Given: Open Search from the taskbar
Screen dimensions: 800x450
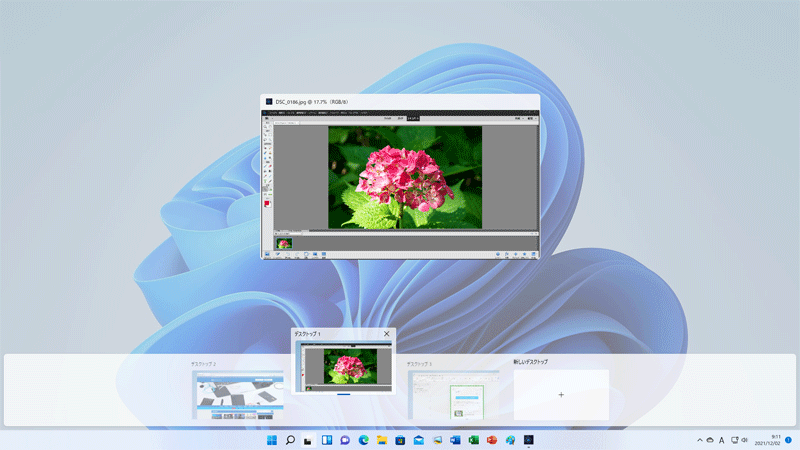Looking at the screenshot, I should (290, 440).
